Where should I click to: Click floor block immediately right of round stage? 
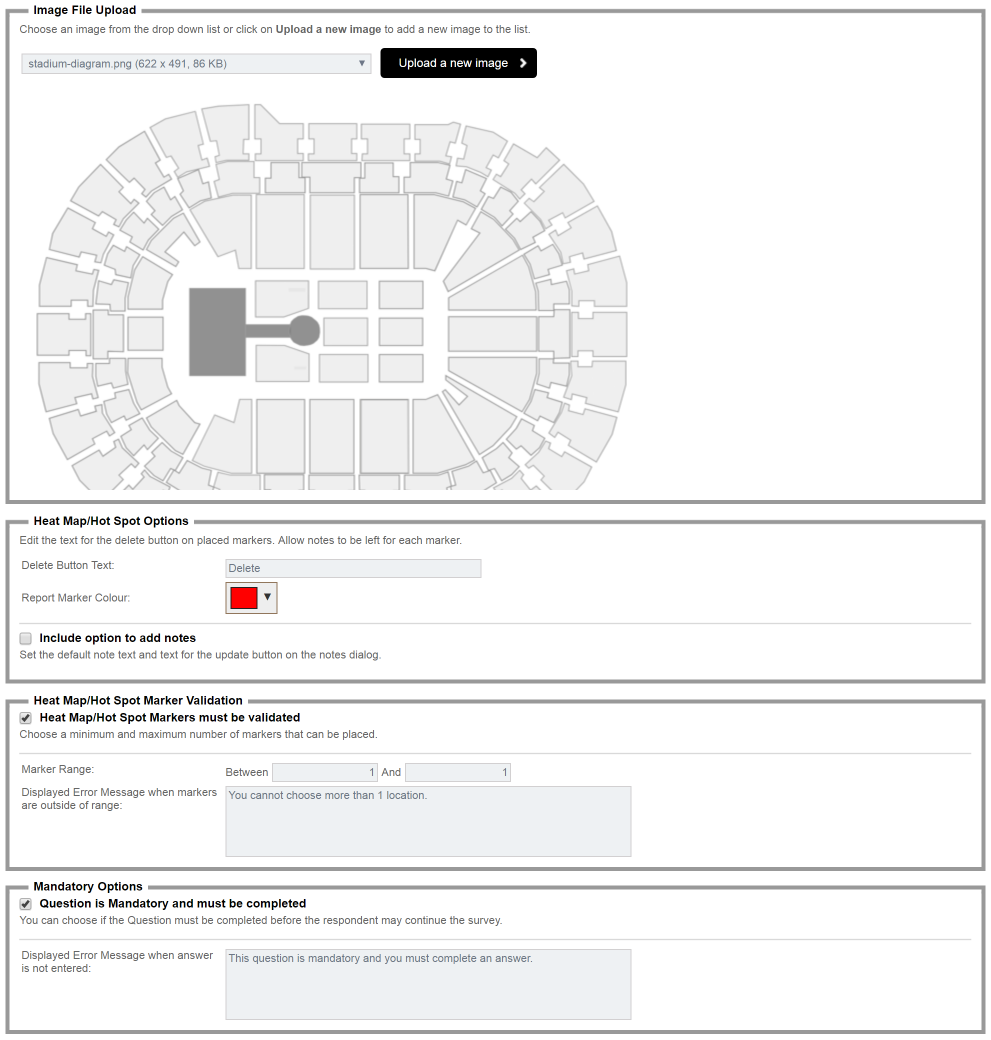coord(345,332)
